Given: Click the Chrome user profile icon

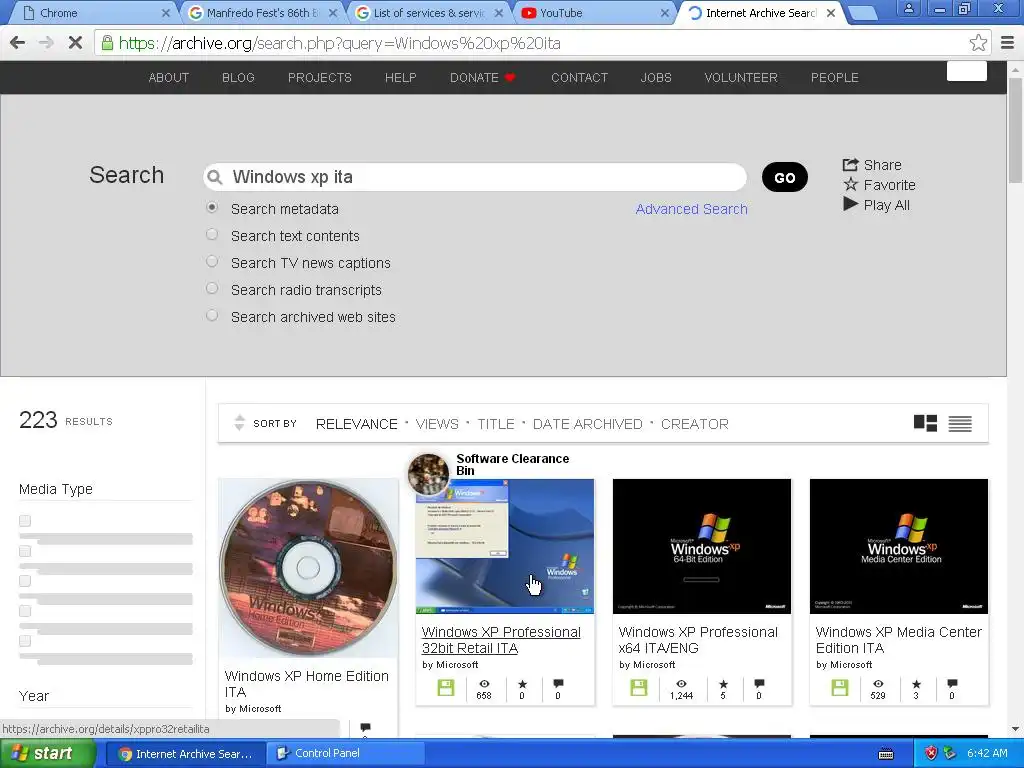Looking at the screenshot, I should (908, 8).
